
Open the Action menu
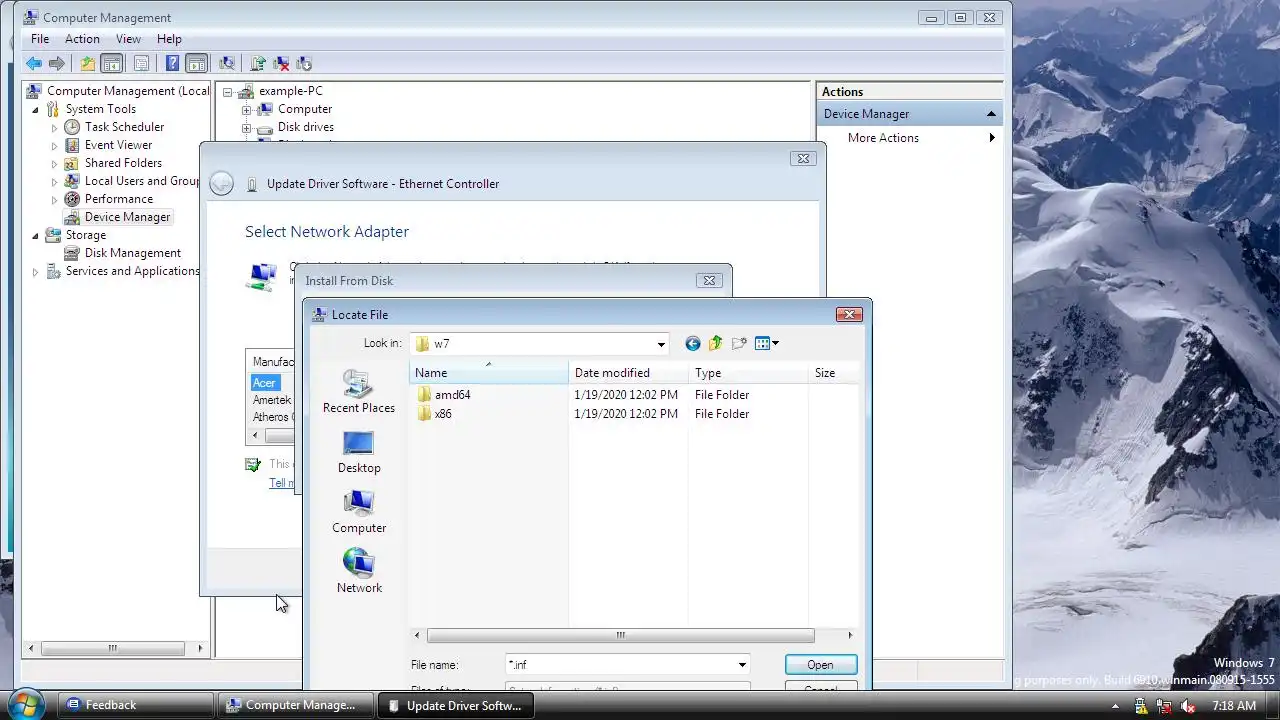82,39
